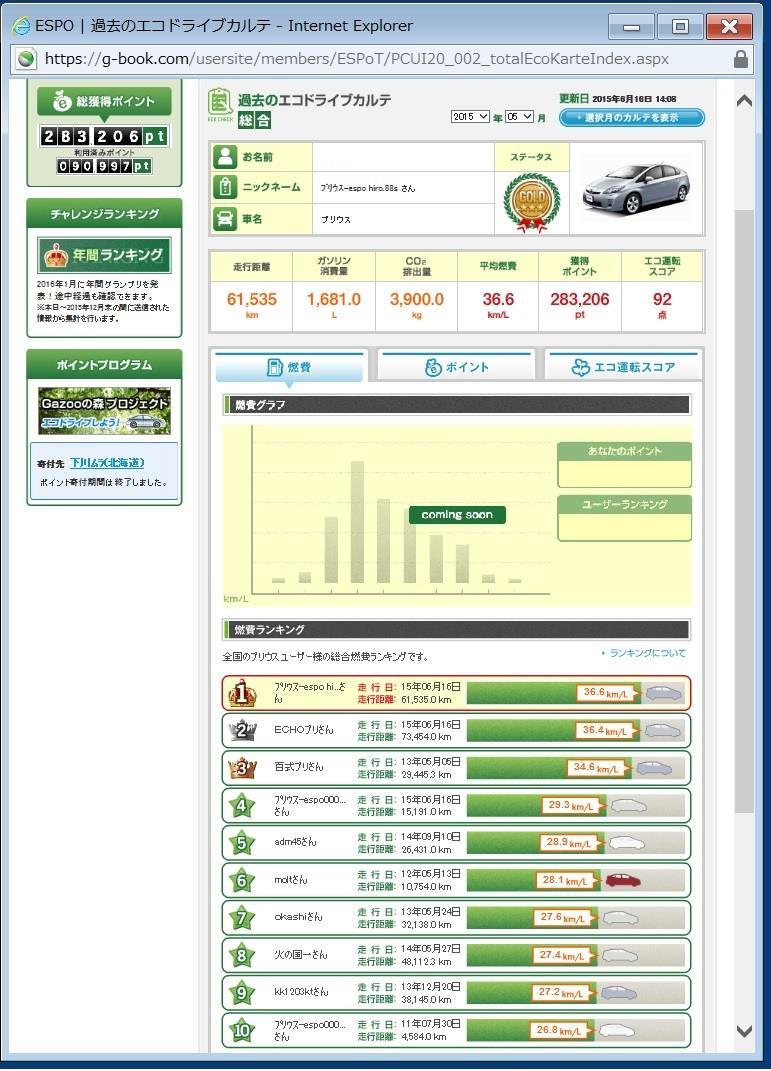Click the scrollbar up arrow

click(x=744, y=101)
